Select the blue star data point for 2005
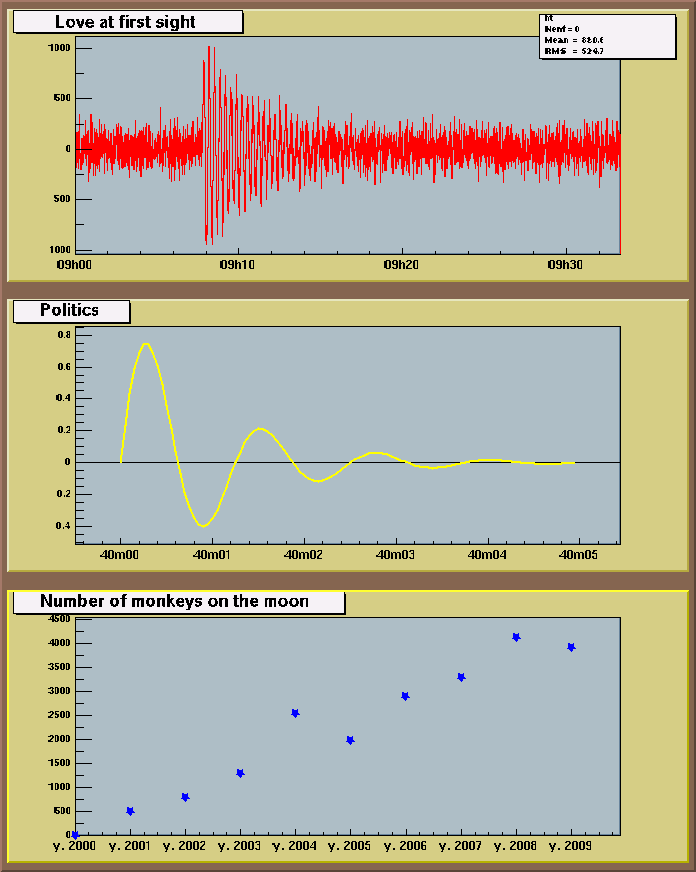696x872 pixels. 350,740
